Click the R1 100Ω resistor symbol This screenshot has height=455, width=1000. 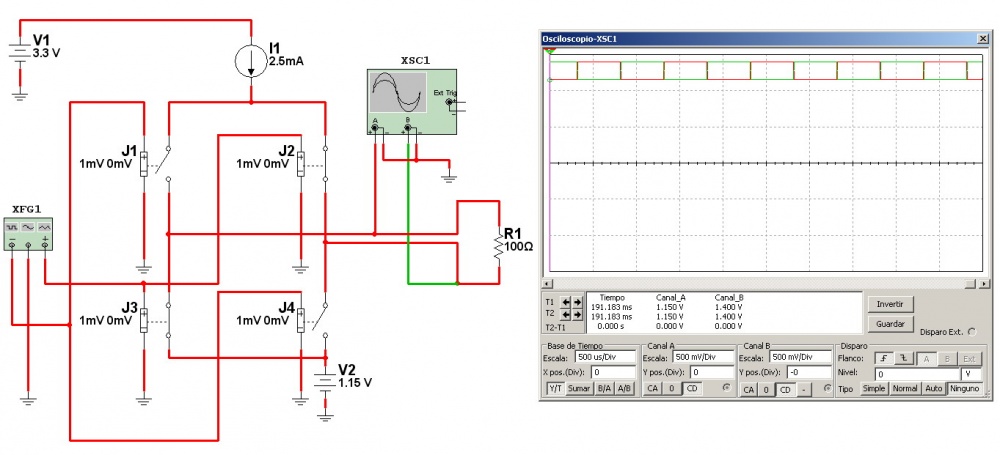click(497, 243)
